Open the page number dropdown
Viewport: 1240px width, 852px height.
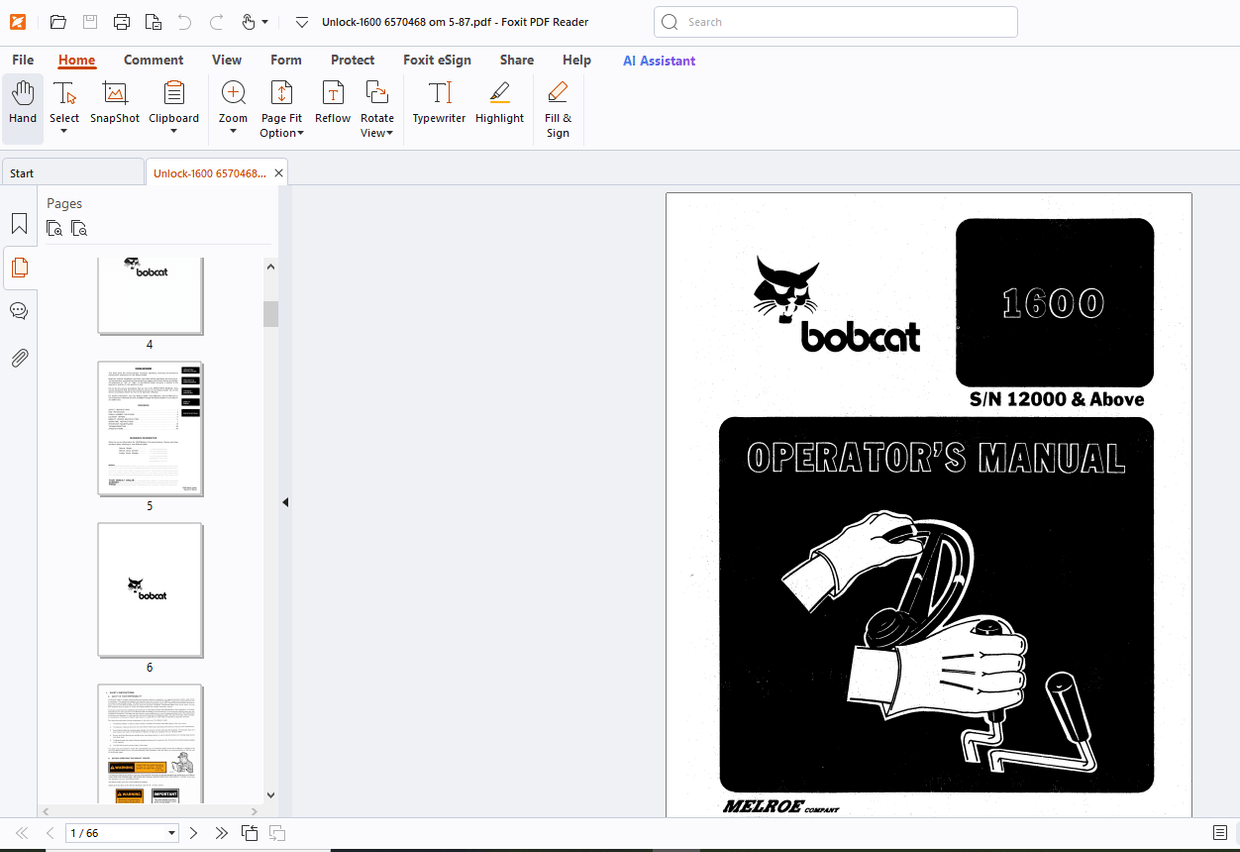tap(172, 833)
